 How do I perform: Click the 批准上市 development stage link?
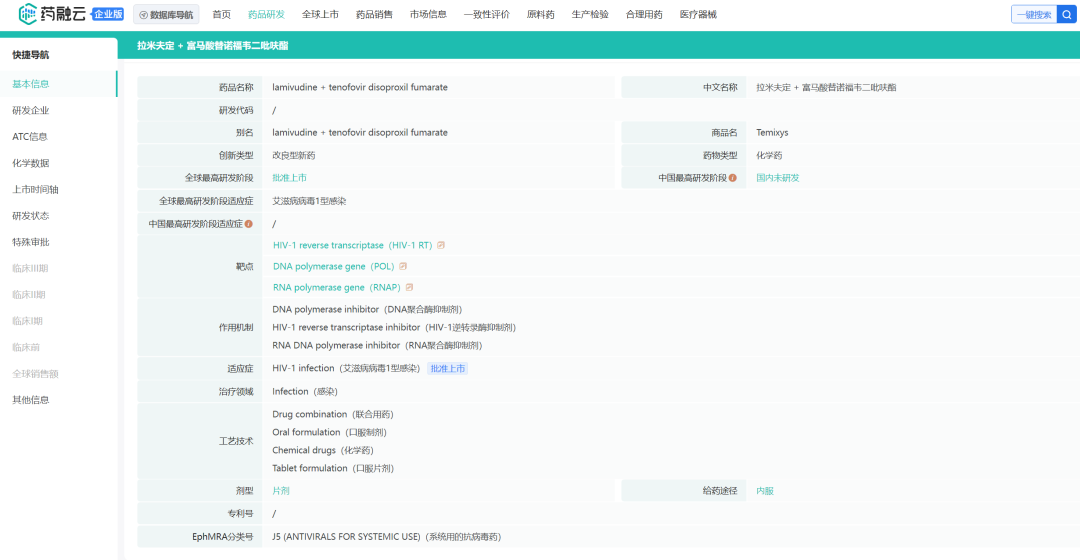[x=289, y=178]
